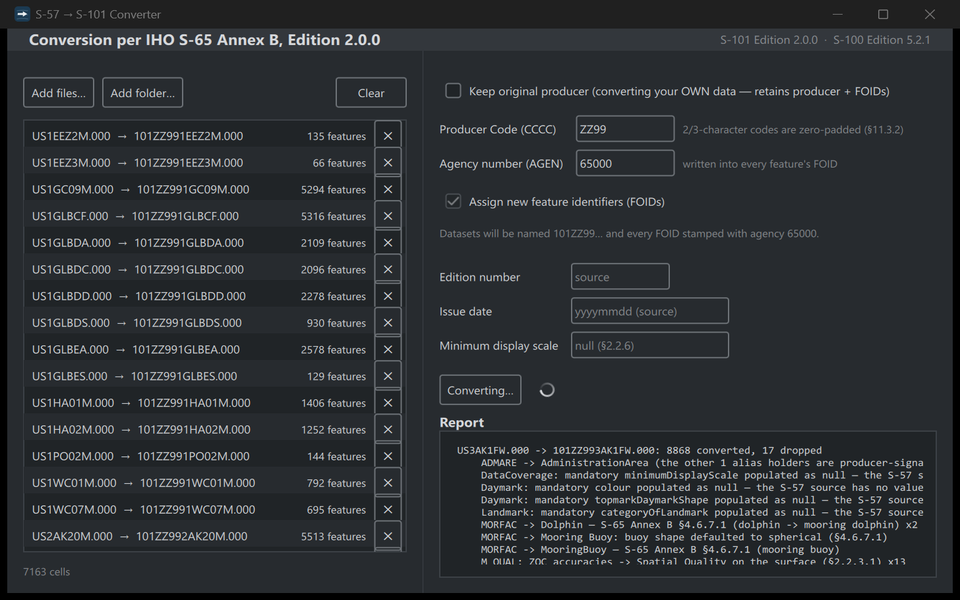This screenshot has height=600, width=960.
Task: Clear the file list
Action: 371,93
